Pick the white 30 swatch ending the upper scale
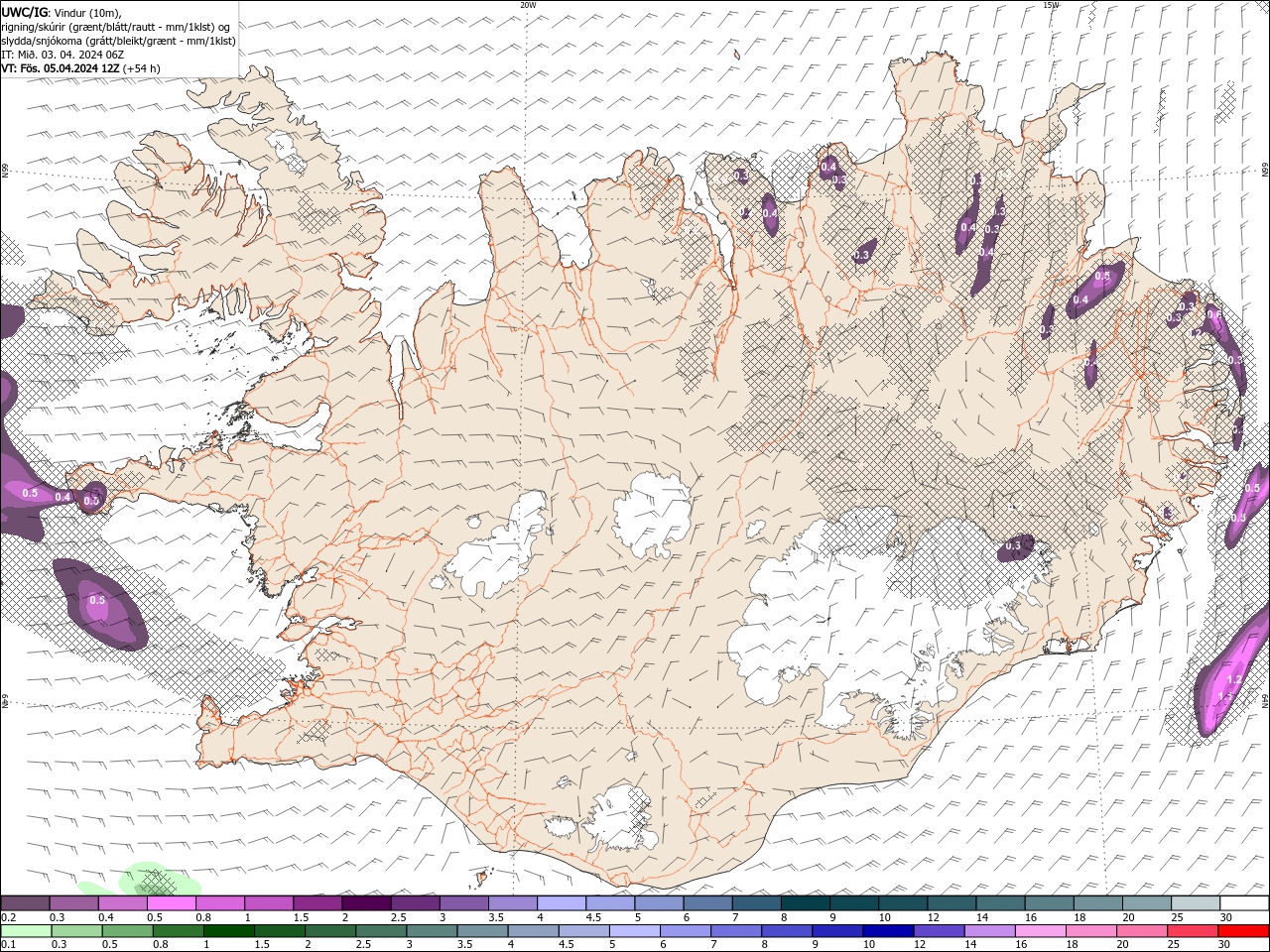The width and height of the screenshot is (1270, 952). (1244, 903)
